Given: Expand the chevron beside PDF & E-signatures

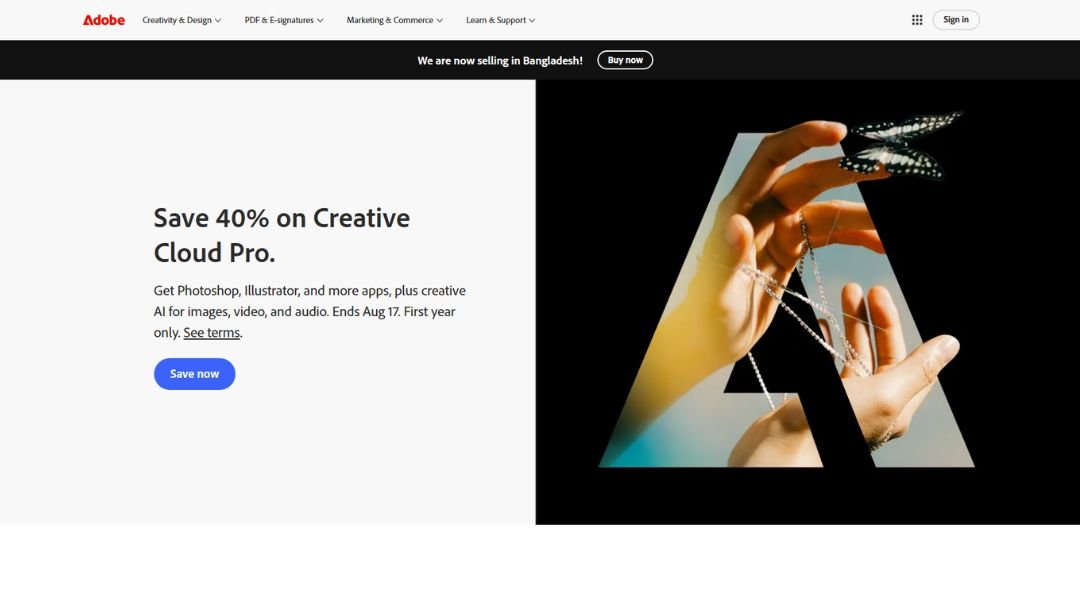Looking at the screenshot, I should 320,21.
